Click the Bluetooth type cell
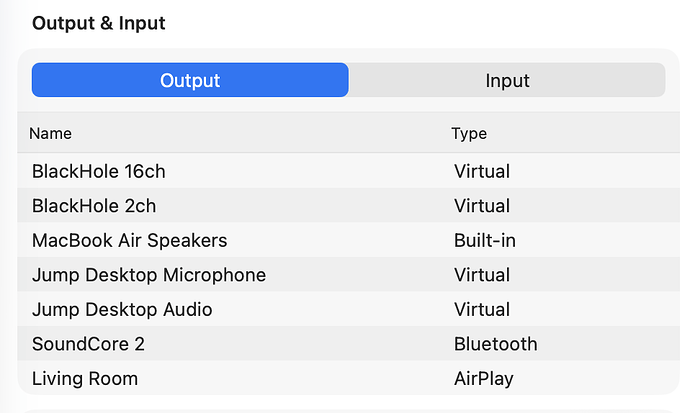Image resolution: width=690 pixels, height=413 pixels. click(x=495, y=344)
